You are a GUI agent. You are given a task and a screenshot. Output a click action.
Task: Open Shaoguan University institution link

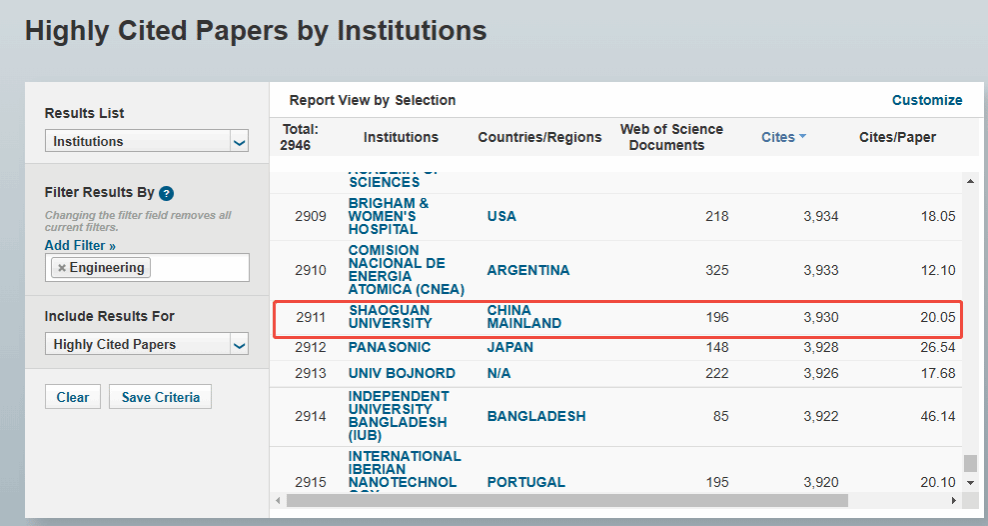pos(391,317)
